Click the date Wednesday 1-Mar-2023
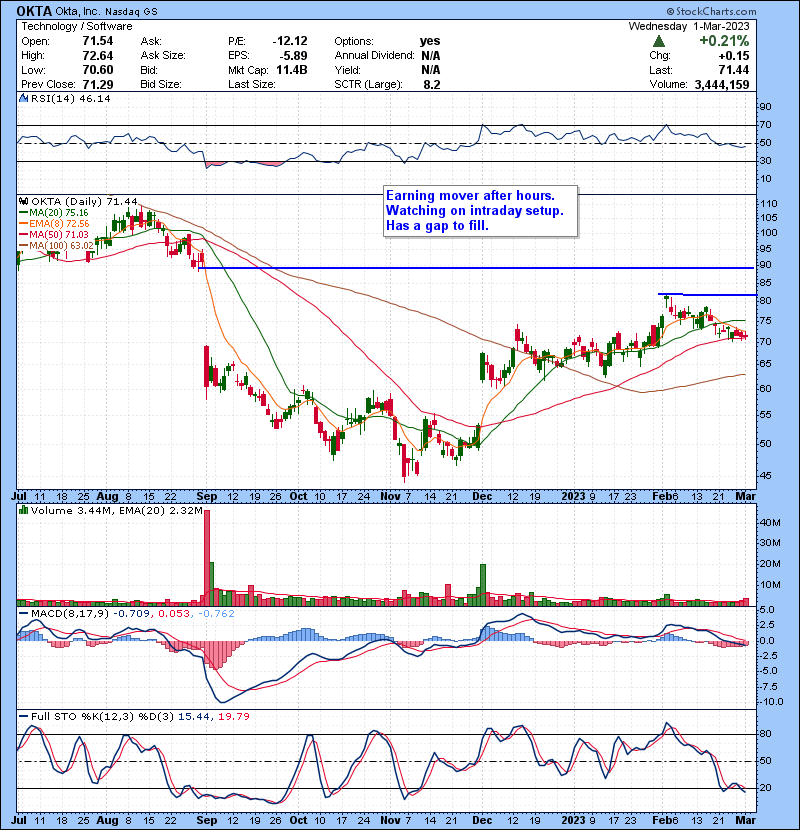 tap(689, 26)
